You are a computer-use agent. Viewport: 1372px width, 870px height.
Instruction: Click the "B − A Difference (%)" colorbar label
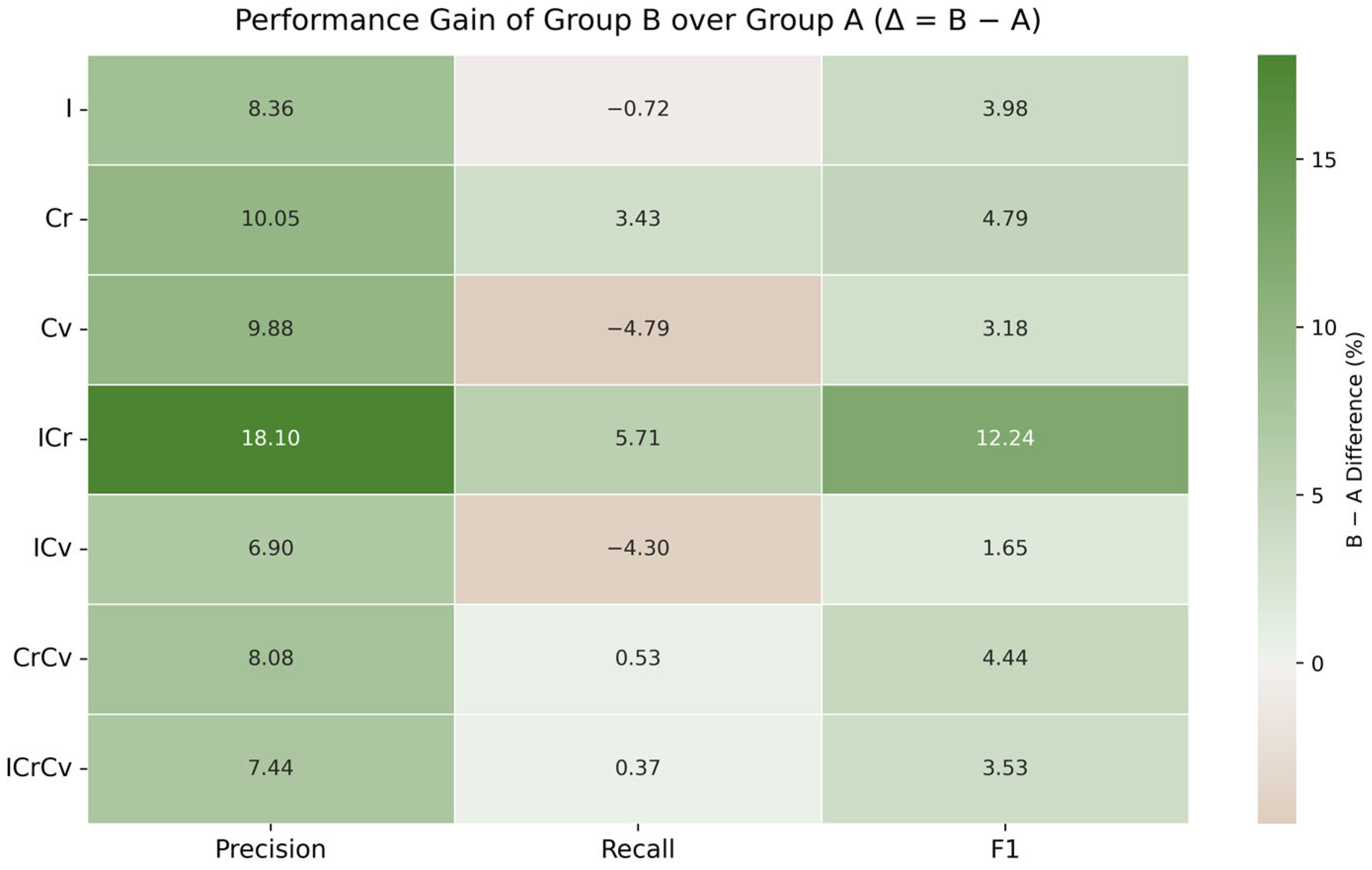[1355, 439]
